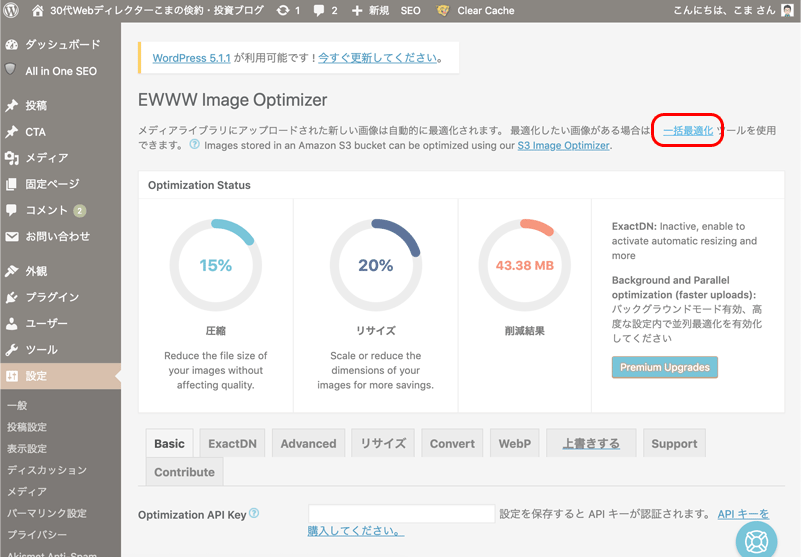Click the ツール wrench icon
Viewport: 801px width, 557px height.
click(12, 350)
